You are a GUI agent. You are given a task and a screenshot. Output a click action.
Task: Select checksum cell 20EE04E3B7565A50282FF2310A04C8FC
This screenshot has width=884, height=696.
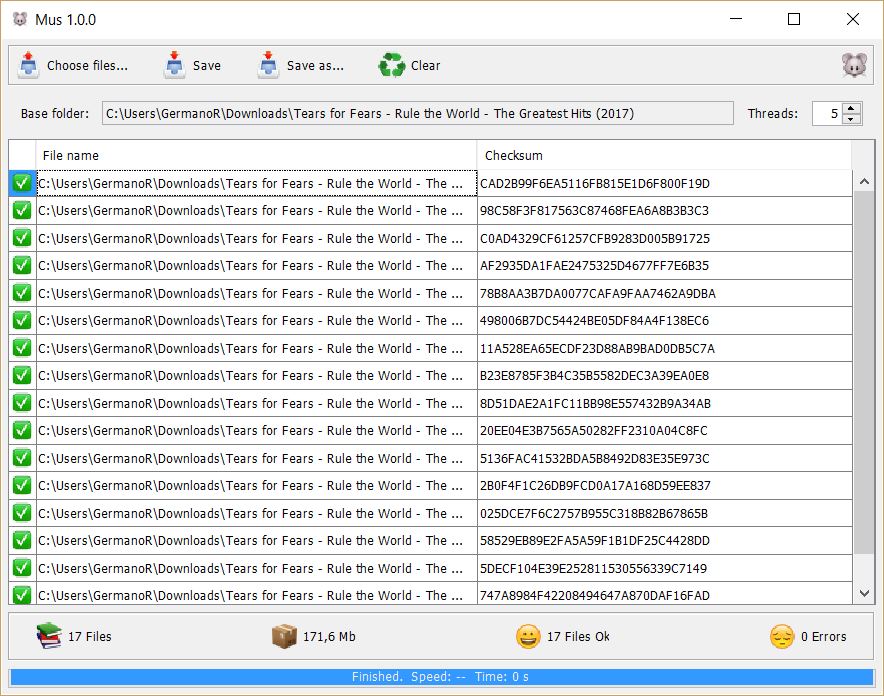click(x=664, y=431)
